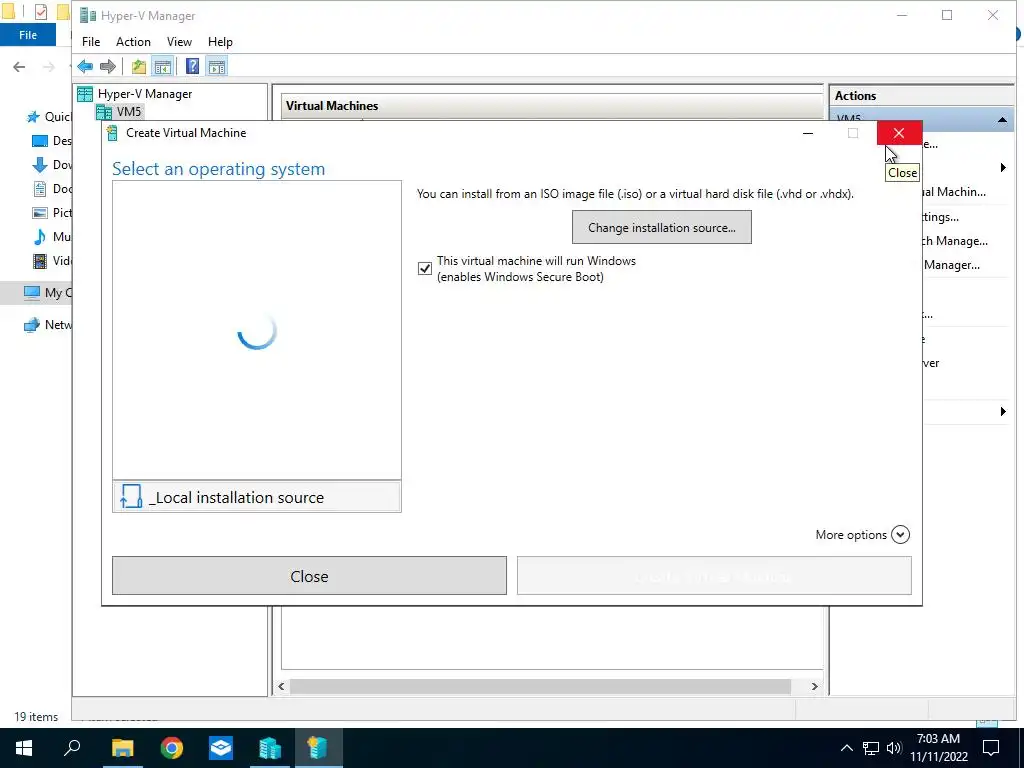Show hidden system tray icons chevron
The image size is (1024, 768).
click(x=846, y=748)
